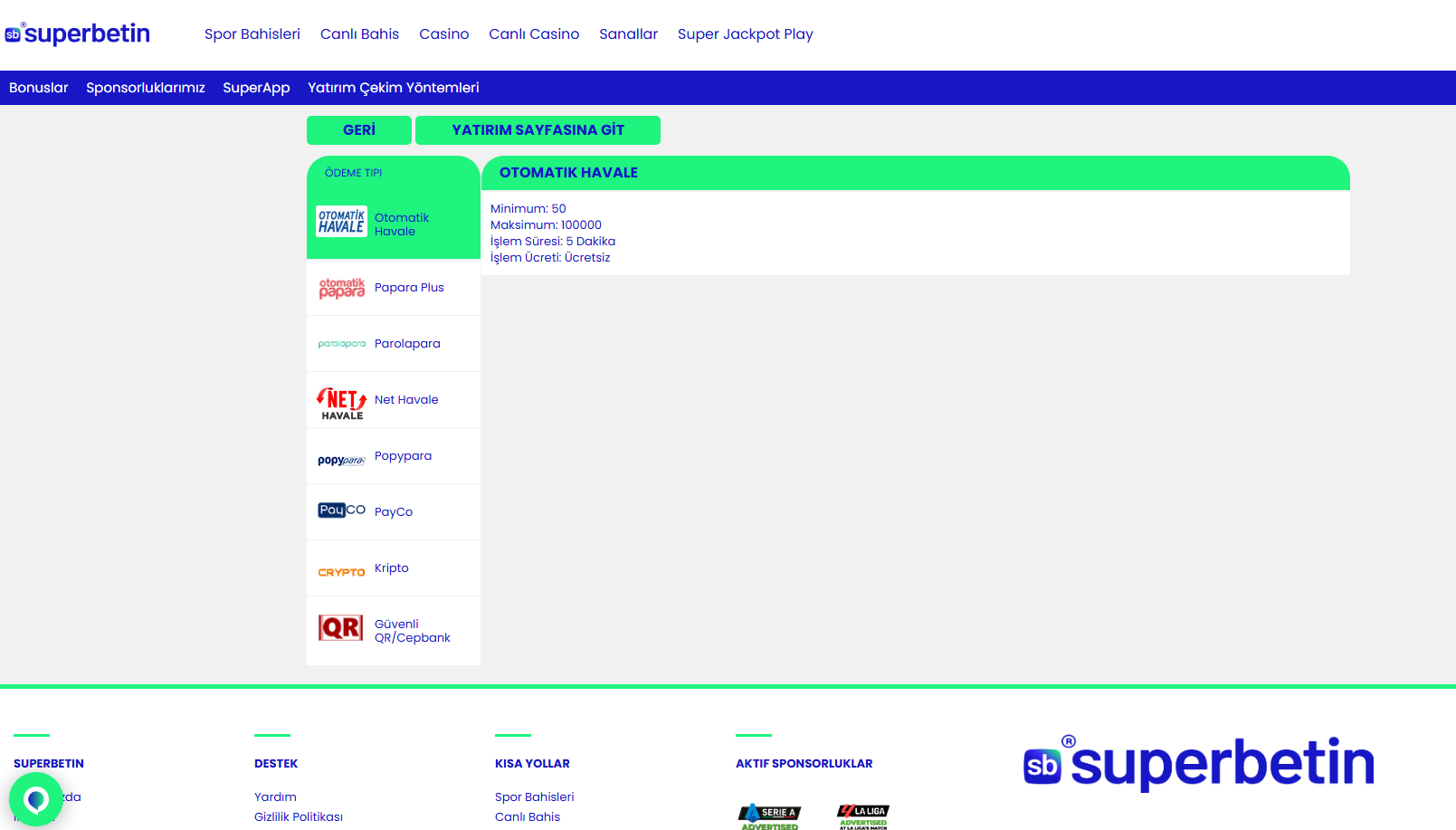The image size is (1456, 830).
Task: Click the QR Cepbank logo icon
Action: [341, 627]
